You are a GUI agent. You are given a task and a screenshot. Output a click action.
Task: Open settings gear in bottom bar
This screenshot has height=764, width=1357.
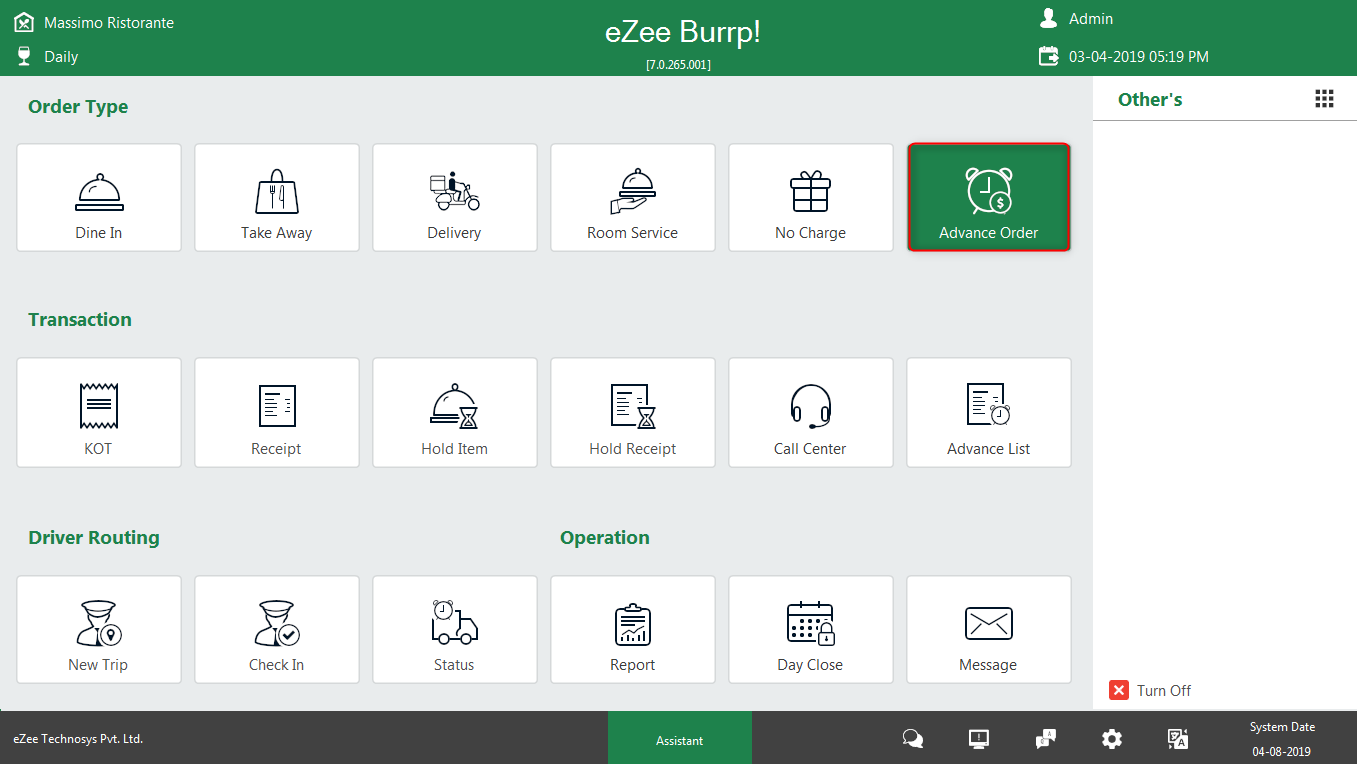click(x=1112, y=739)
